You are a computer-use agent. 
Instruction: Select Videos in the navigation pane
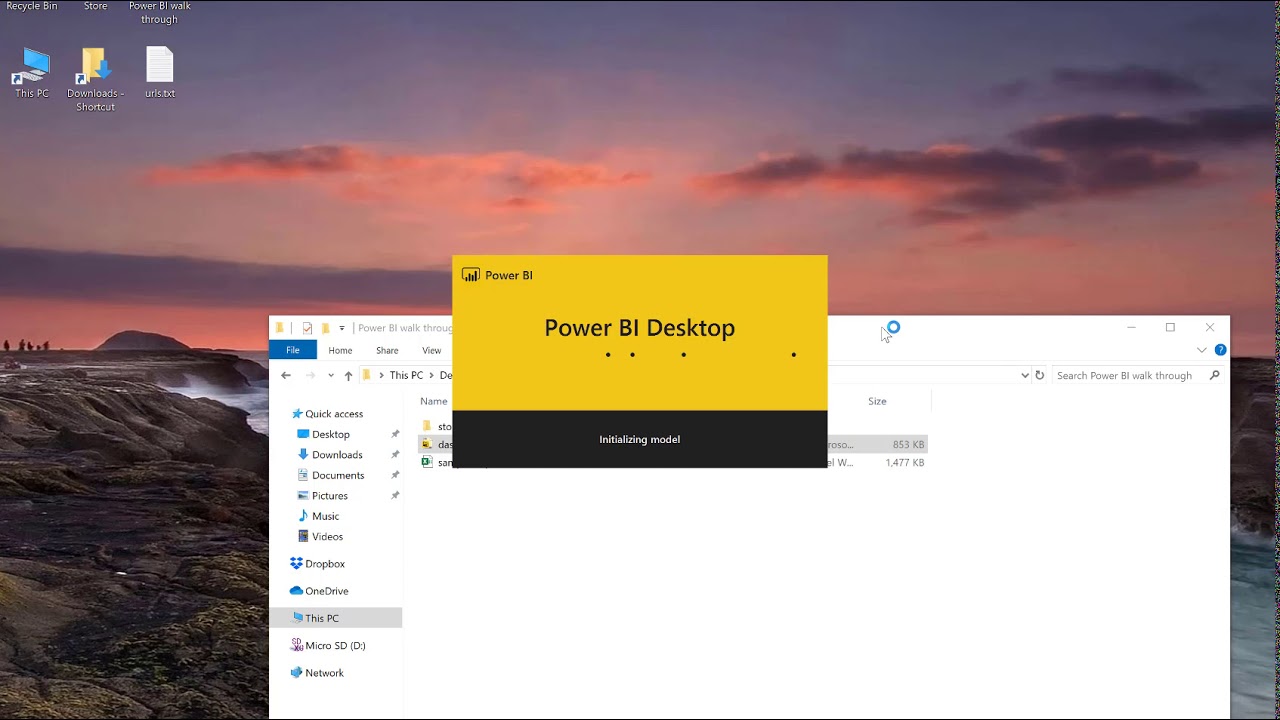point(327,537)
